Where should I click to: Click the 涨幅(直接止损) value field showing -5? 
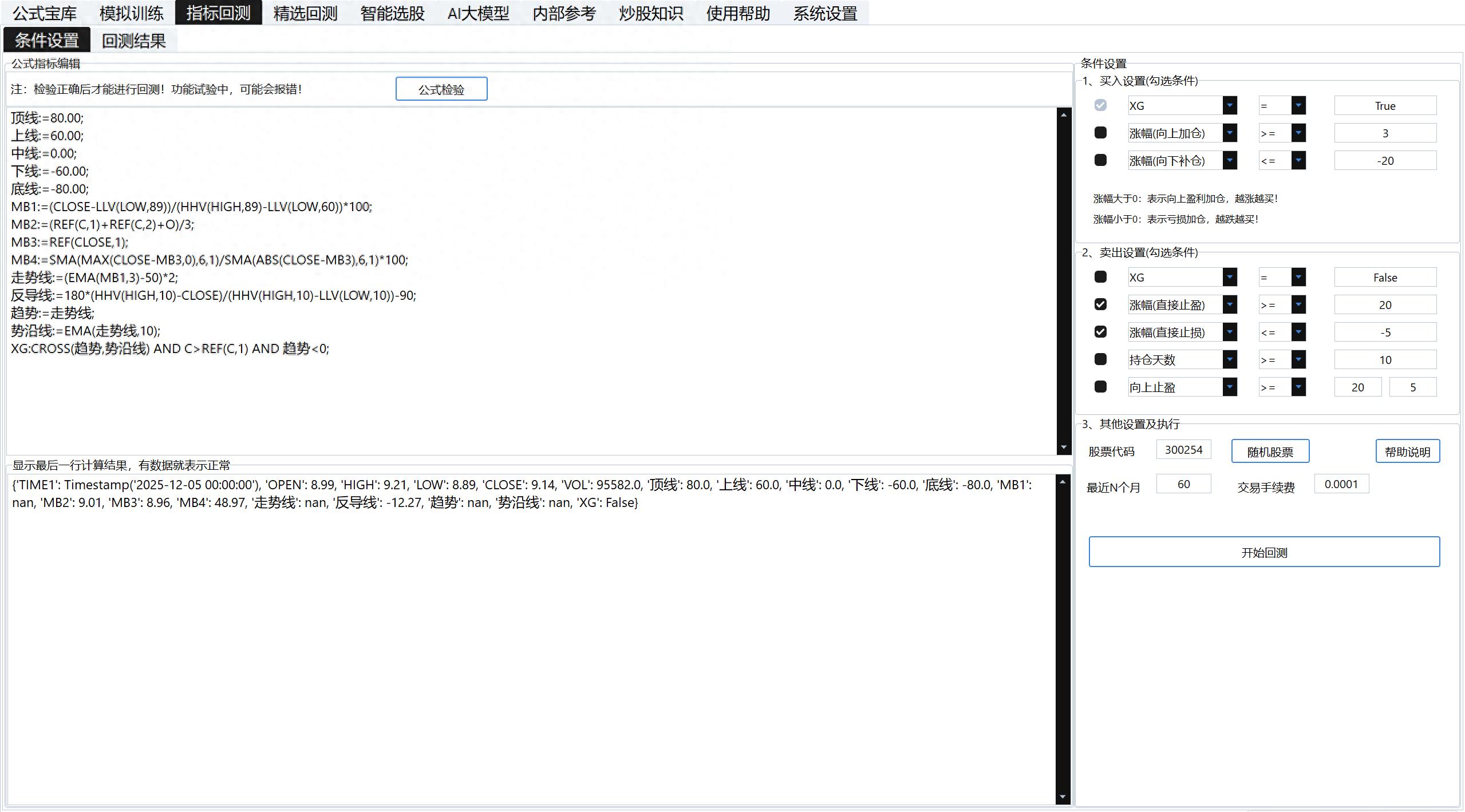pos(1385,332)
